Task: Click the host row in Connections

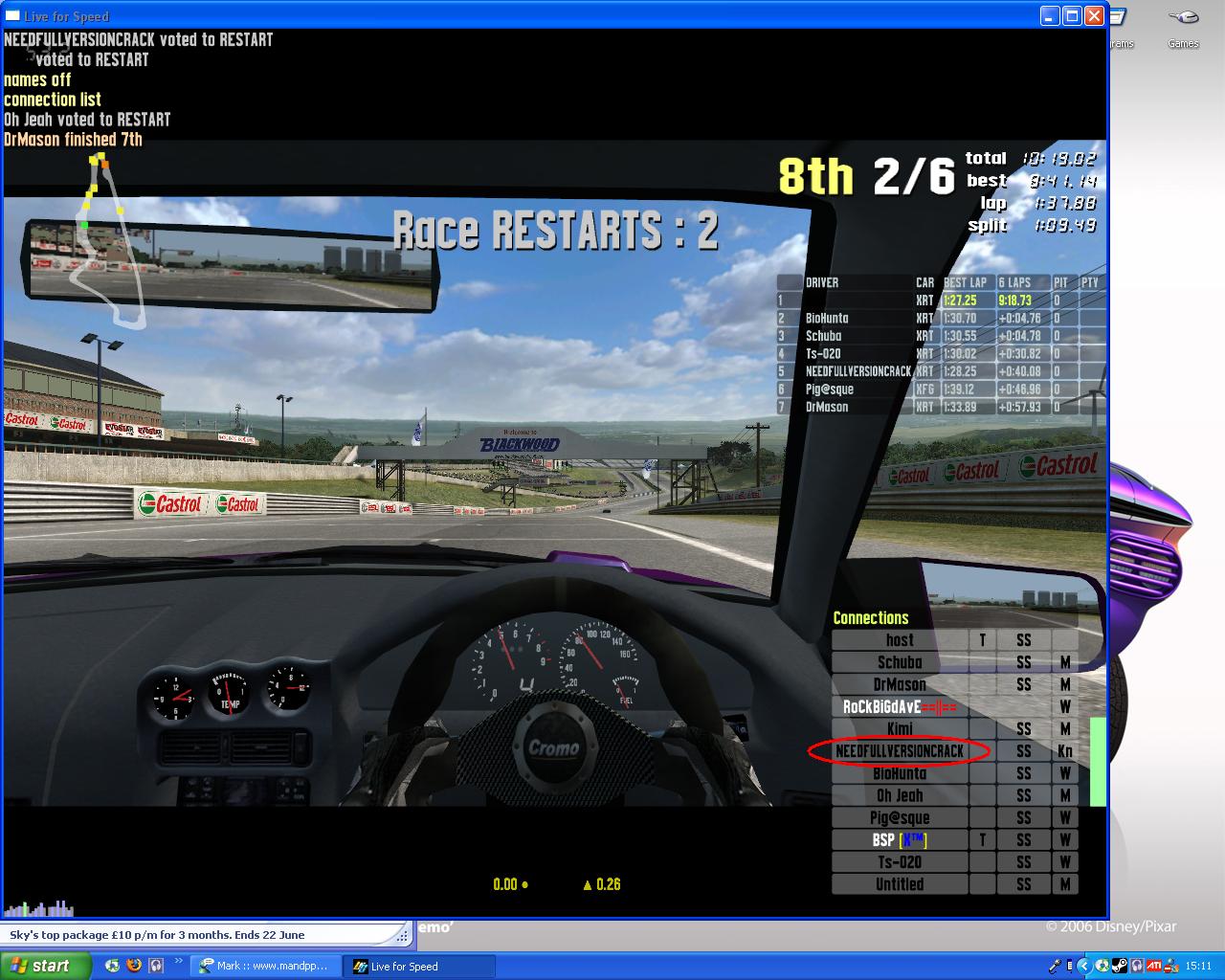Action: click(x=900, y=640)
